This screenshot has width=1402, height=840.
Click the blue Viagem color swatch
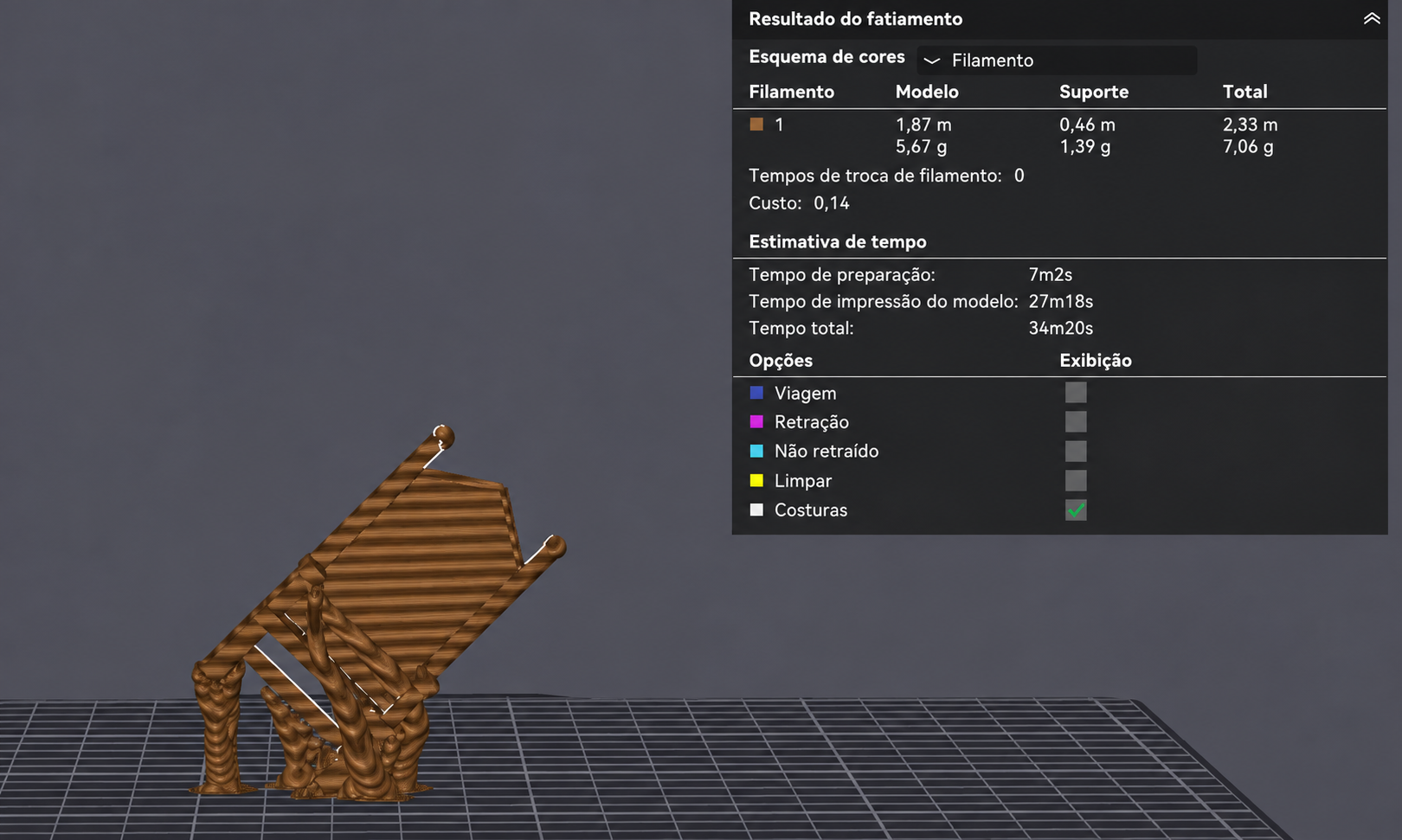[756, 393]
